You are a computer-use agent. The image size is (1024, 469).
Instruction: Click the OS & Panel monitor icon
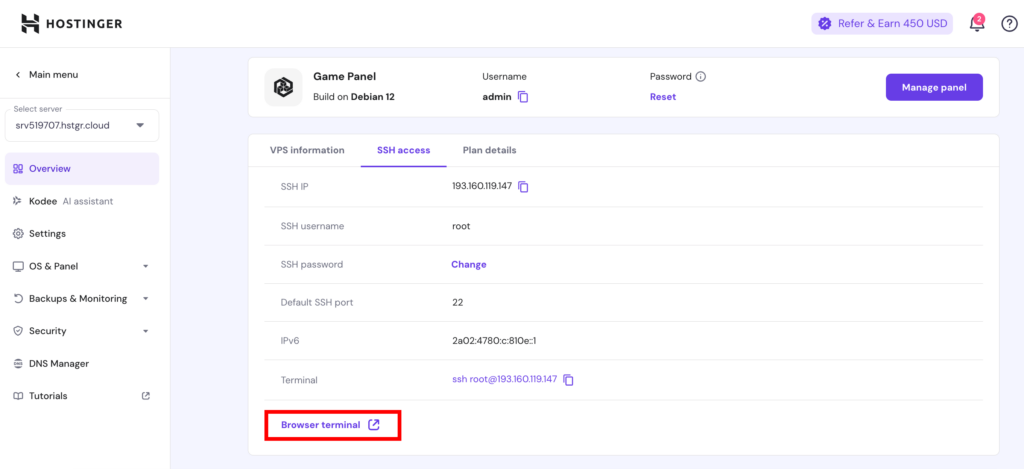tap(18, 267)
